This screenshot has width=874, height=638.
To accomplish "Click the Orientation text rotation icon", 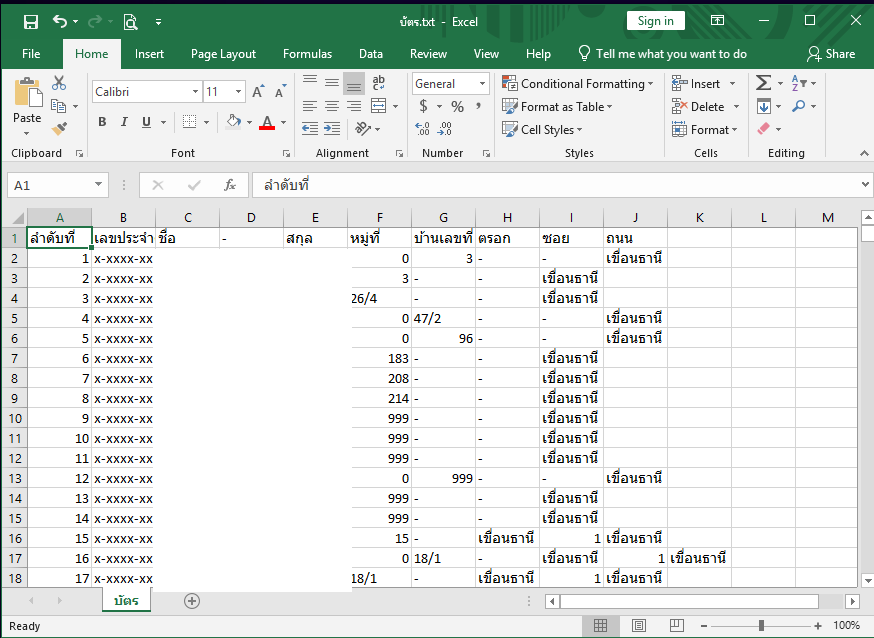I will pos(363,129).
